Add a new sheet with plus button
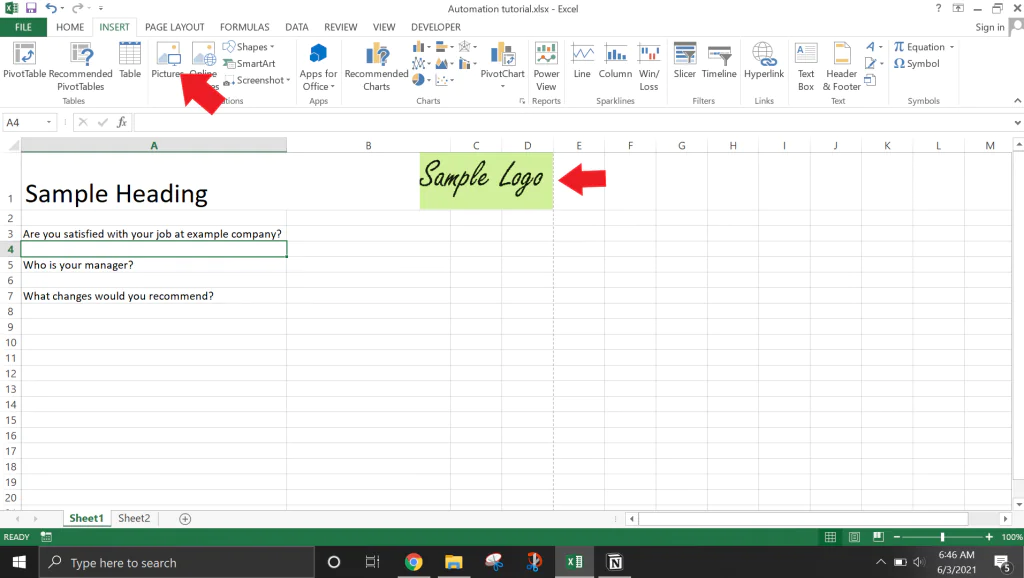This screenshot has height=578, width=1024. [x=185, y=519]
